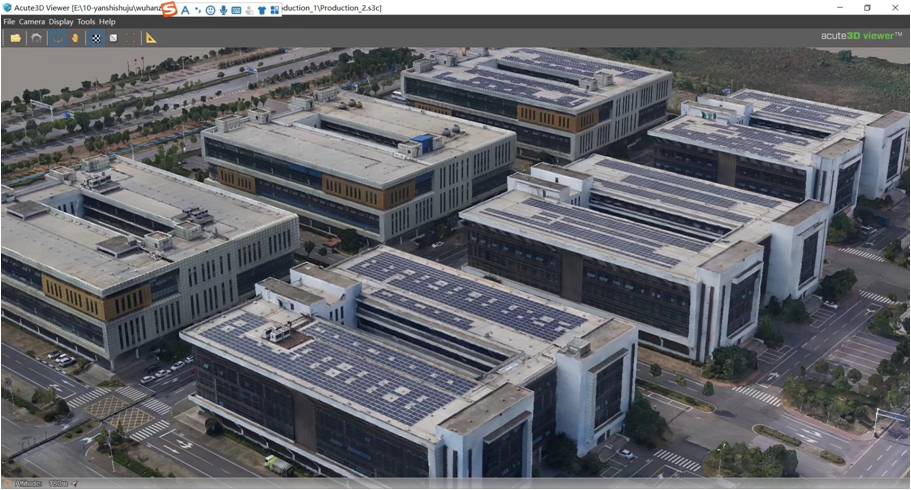Select the measurement triangle tool
Viewport: 911px width, 490px height.
(151, 38)
